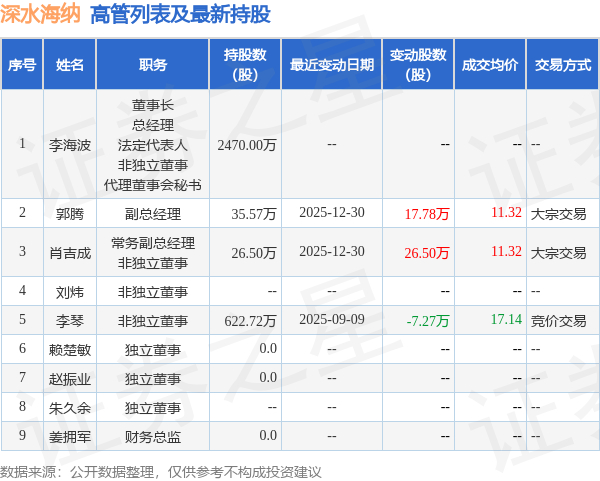Select the 成交均价 column header

tap(490, 65)
